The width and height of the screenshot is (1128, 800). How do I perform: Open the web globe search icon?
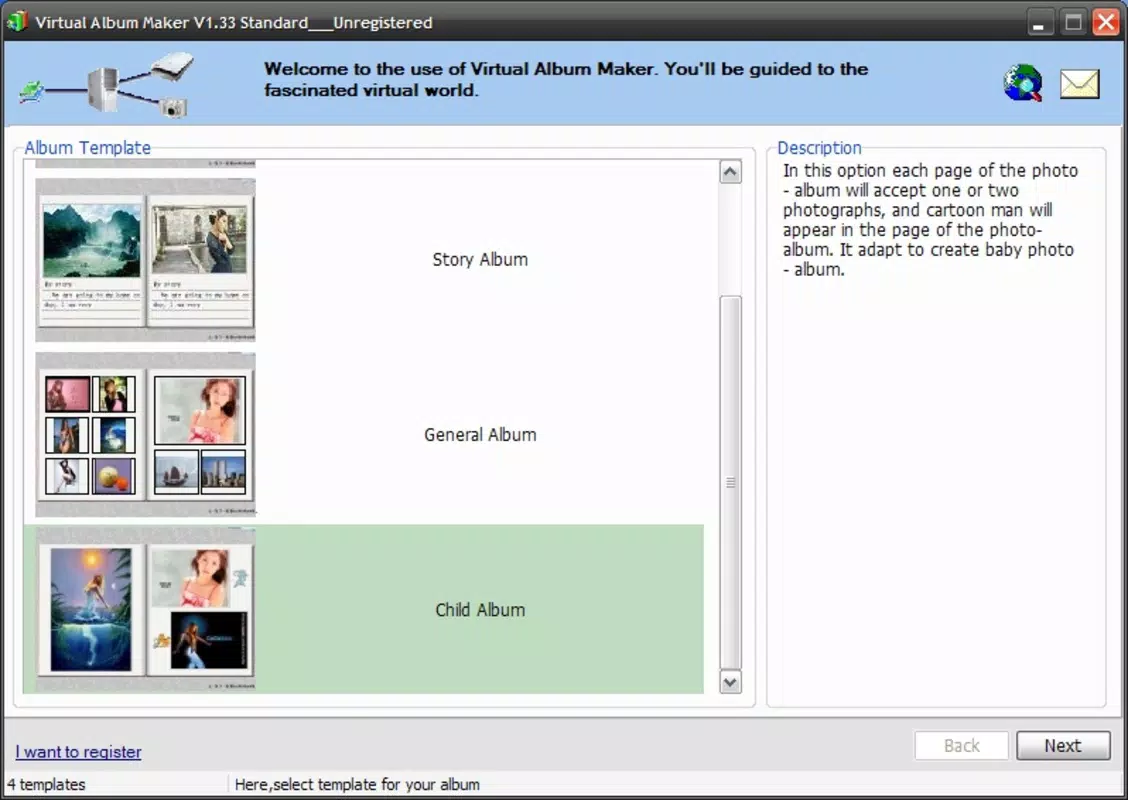[x=1022, y=83]
